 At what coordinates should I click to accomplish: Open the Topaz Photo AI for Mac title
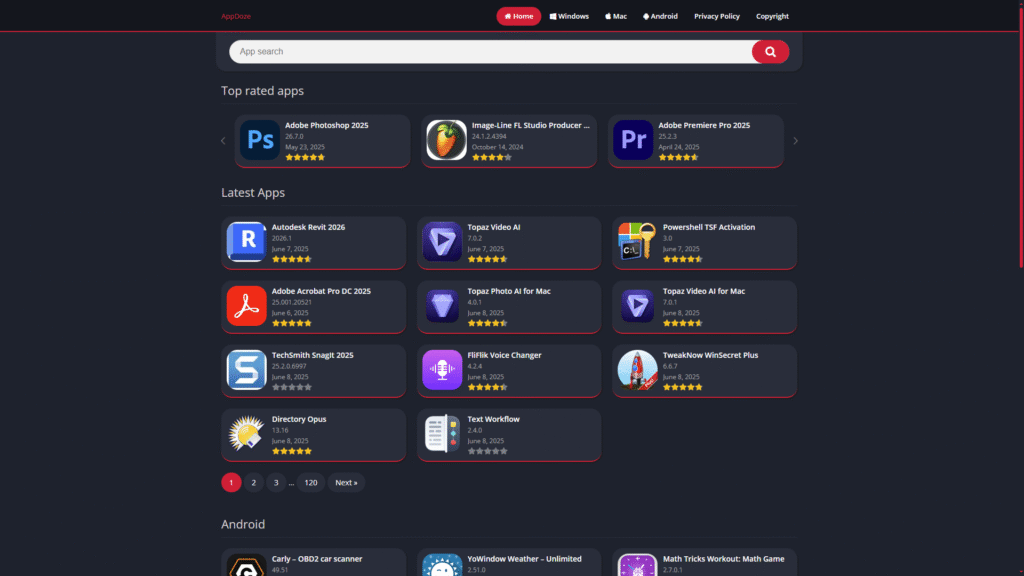click(x=509, y=291)
